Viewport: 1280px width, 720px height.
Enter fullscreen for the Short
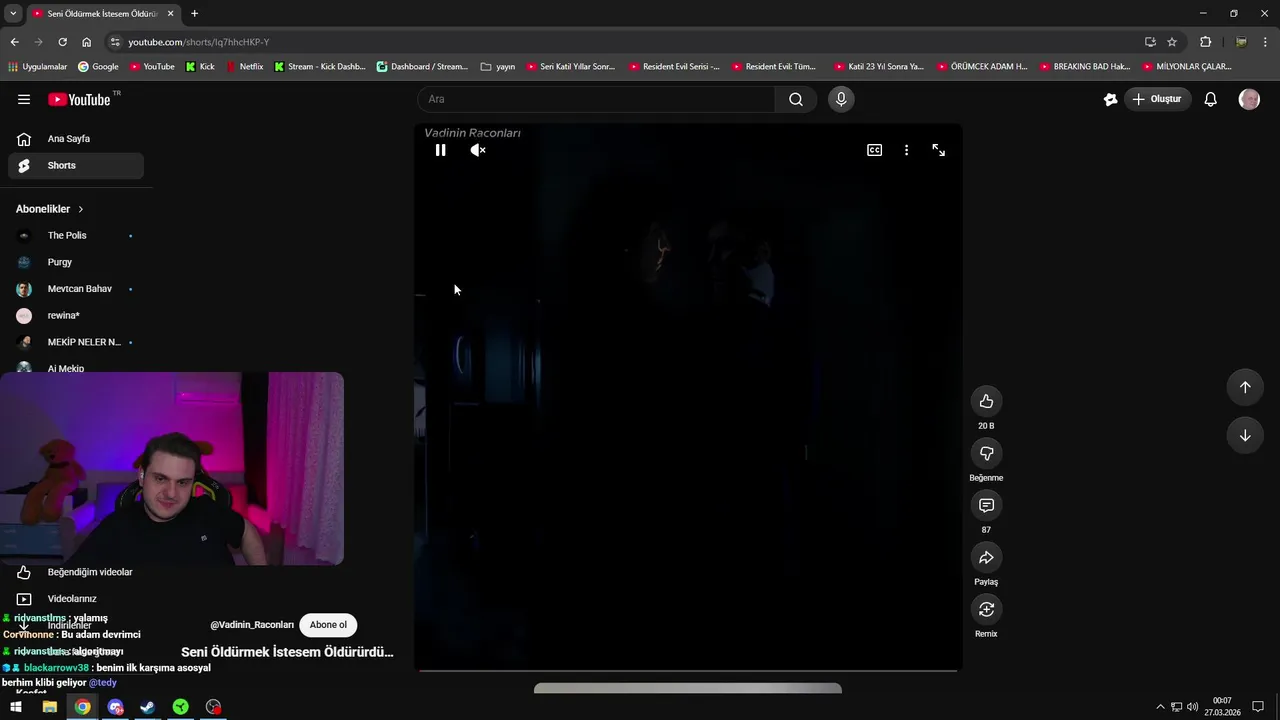(938, 150)
